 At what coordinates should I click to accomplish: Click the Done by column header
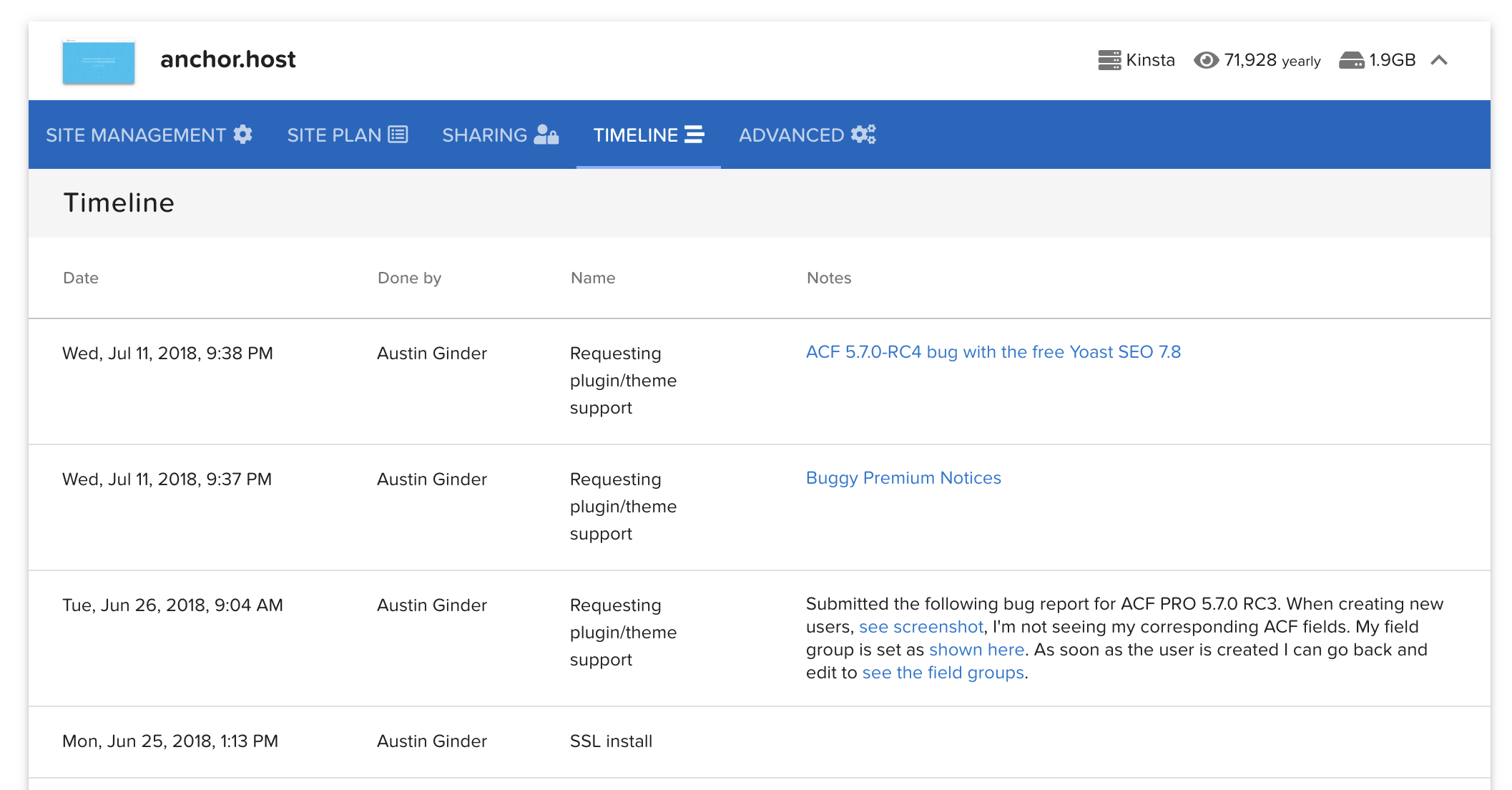(410, 278)
